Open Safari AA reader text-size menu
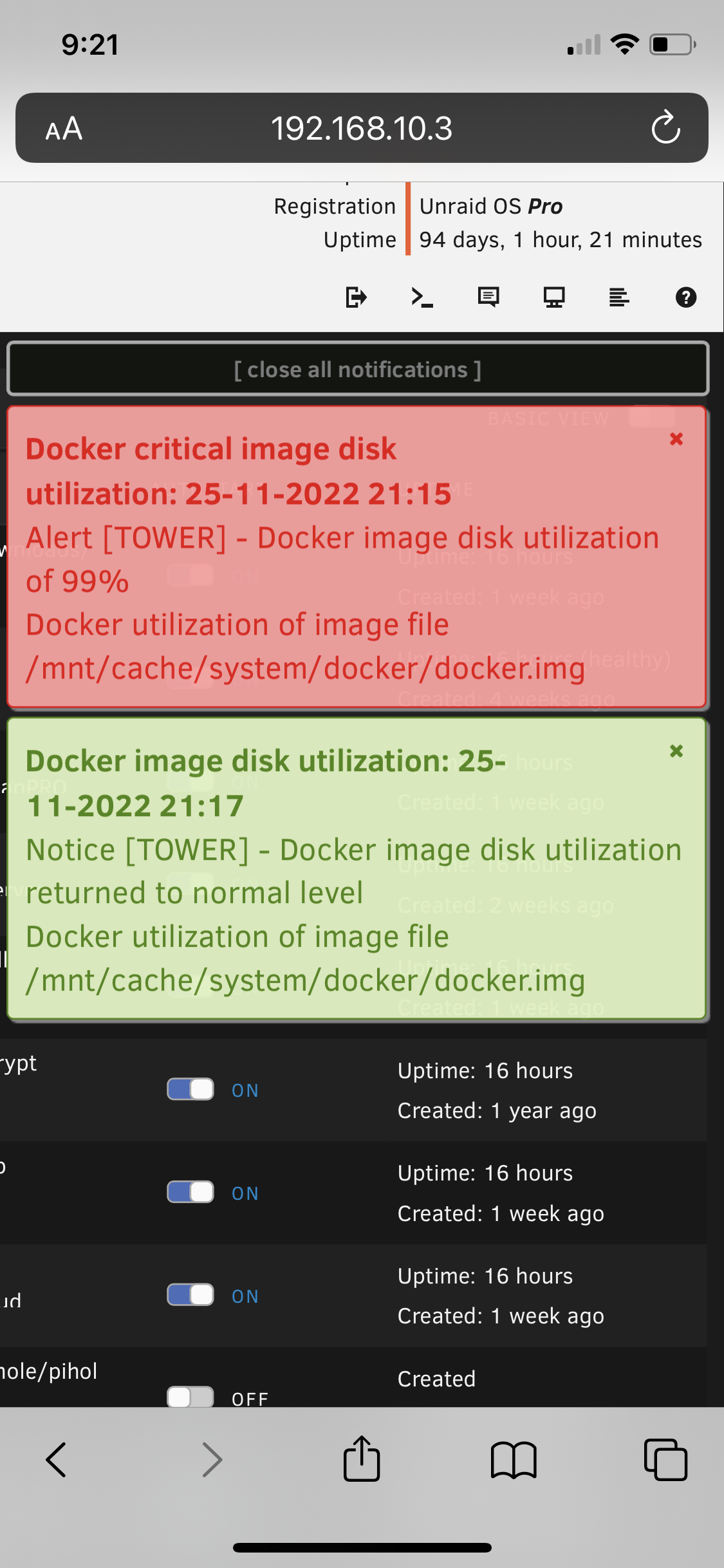The width and height of the screenshot is (724, 1568). (x=64, y=129)
